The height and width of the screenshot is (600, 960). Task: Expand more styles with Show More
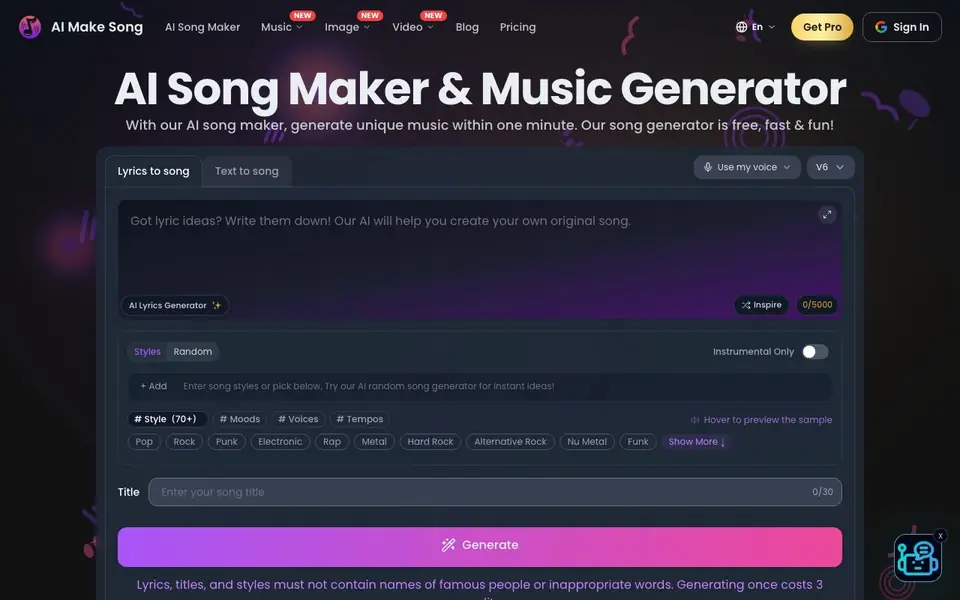(697, 441)
